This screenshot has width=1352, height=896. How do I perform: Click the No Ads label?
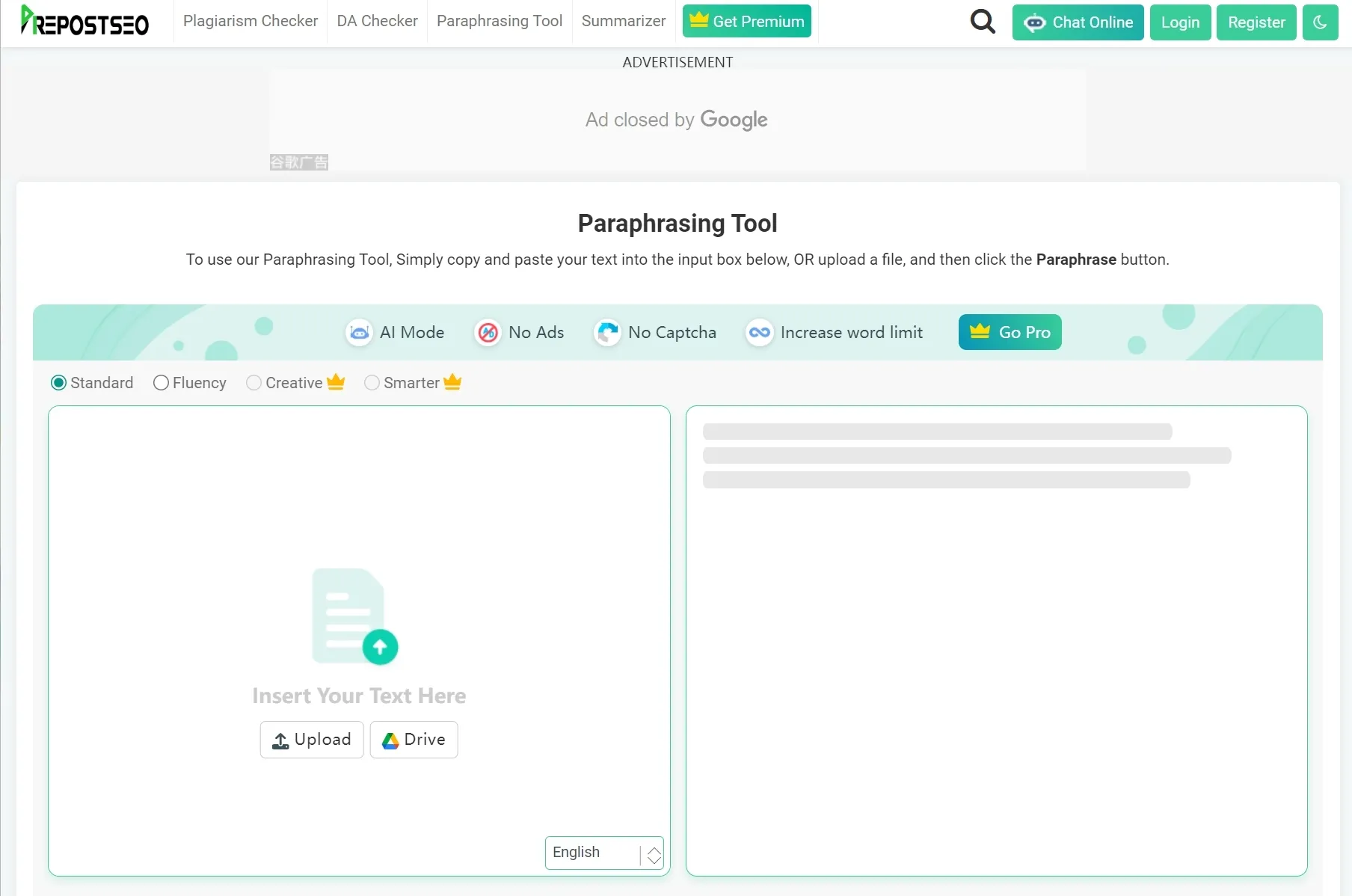click(x=536, y=332)
